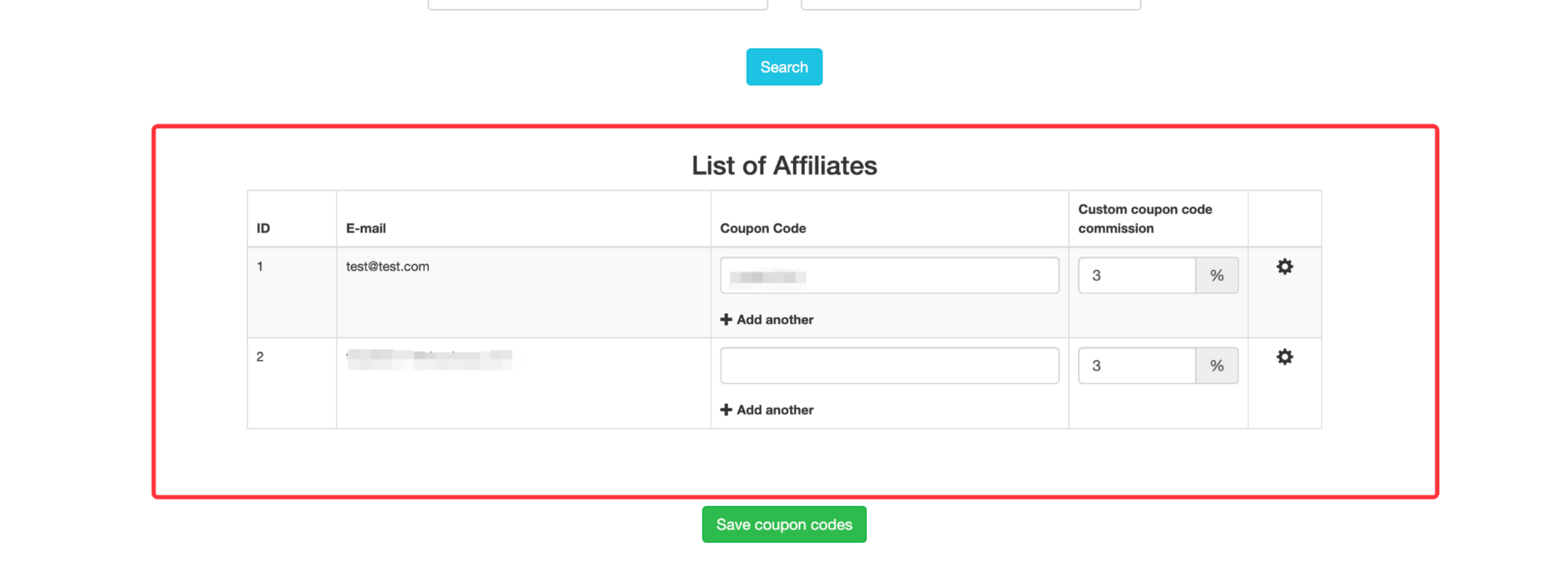This screenshot has height=571, width=1568.
Task: Click the ID column header
Action: click(263, 228)
